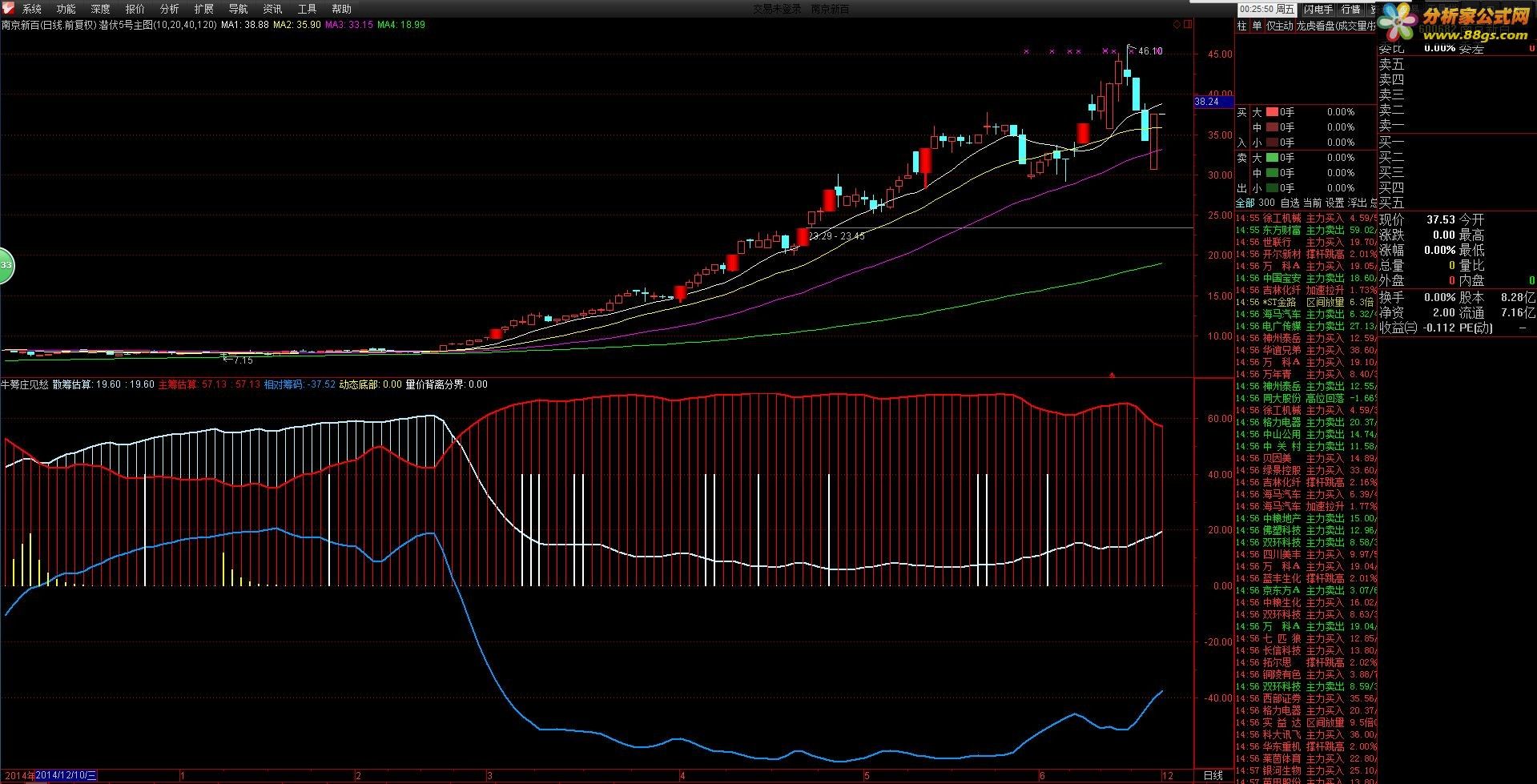This screenshot has height=784, width=1537.
Task: Click month 3 marker on time axis
Action: click(x=489, y=775)
